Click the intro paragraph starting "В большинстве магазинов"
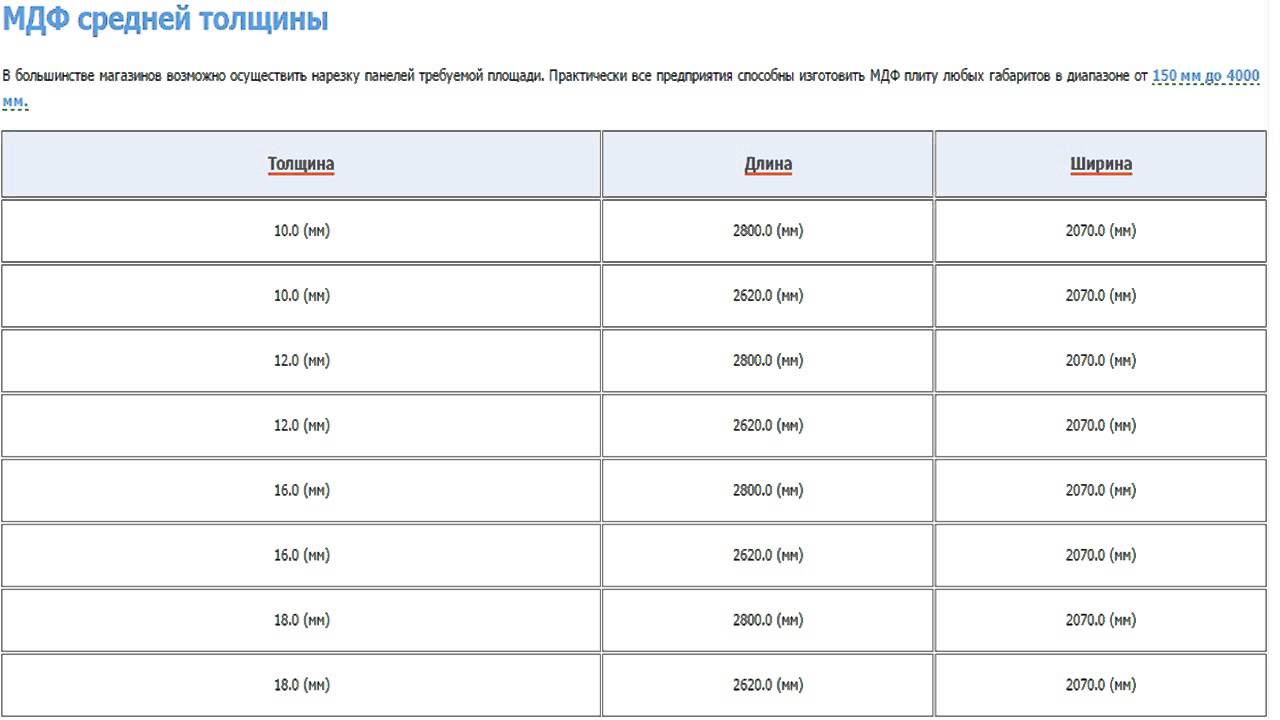 point(500,77)
